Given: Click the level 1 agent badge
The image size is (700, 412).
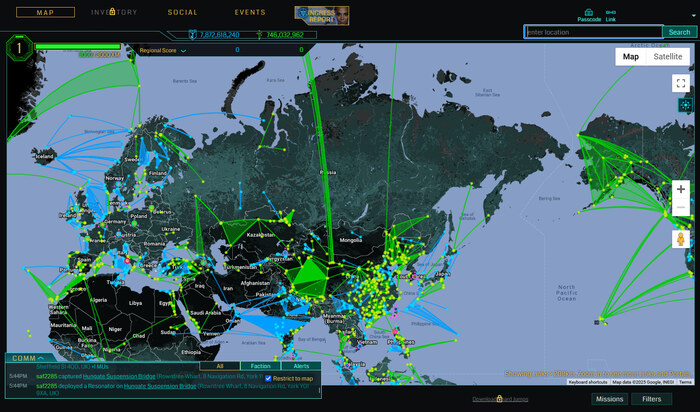Looking at the screenshot, I should tap(19, 48).
